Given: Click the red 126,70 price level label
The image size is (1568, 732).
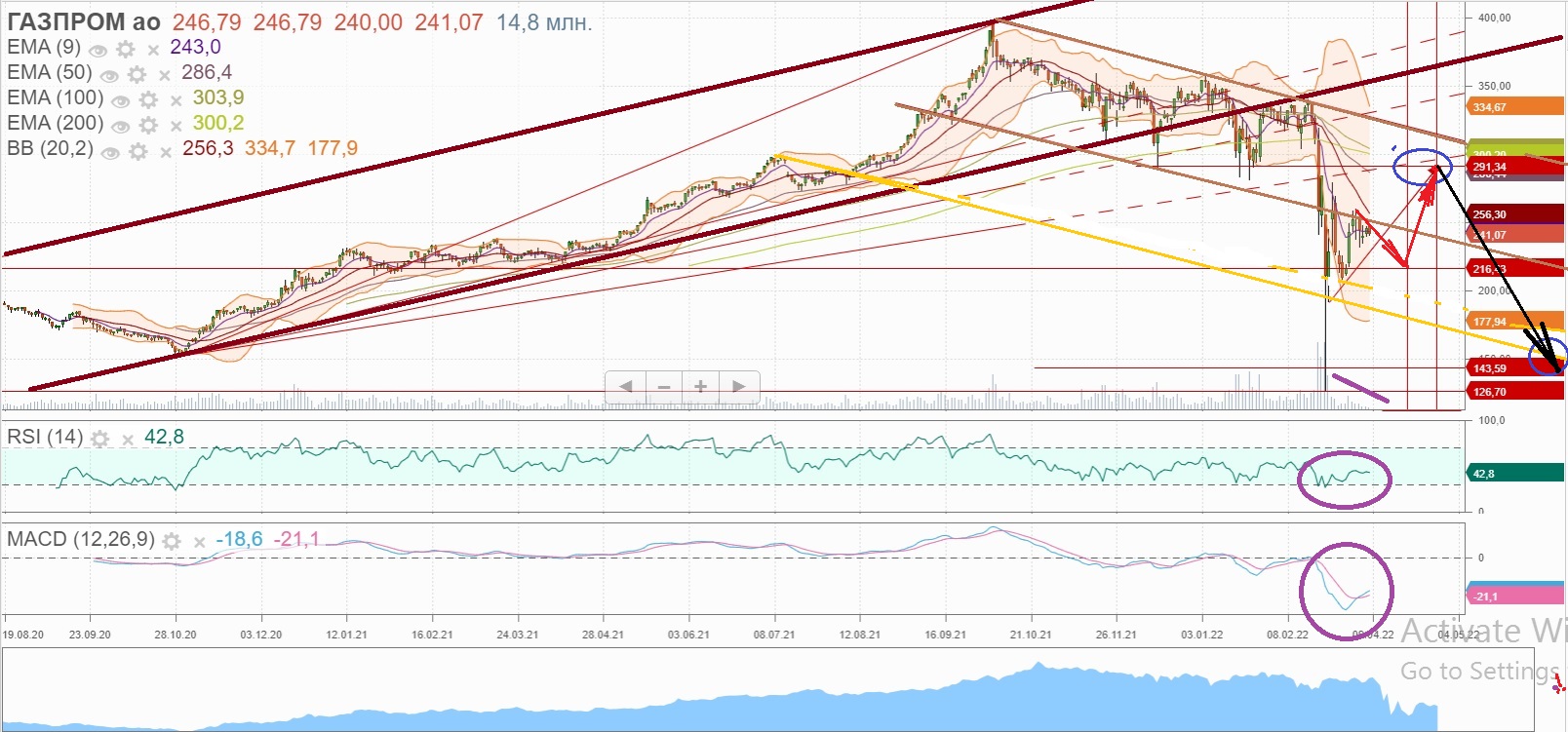Looking at the screenshot, I should [x=1514, y=392].
